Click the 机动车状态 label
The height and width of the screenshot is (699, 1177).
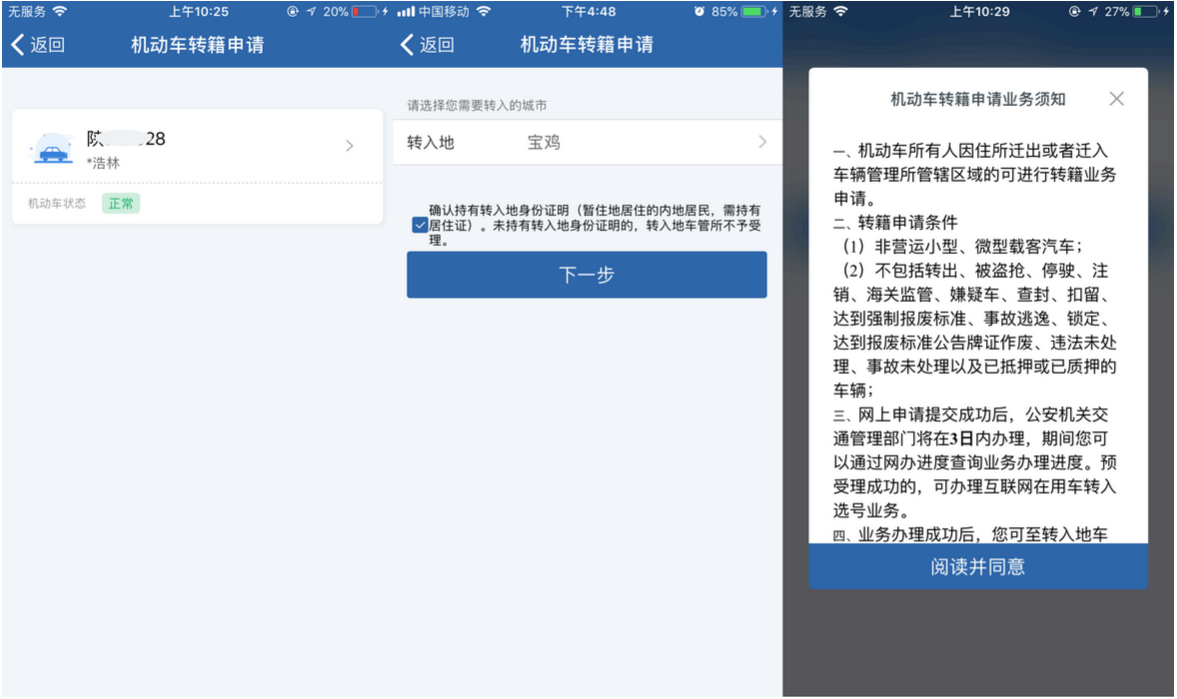click(57, 203)
